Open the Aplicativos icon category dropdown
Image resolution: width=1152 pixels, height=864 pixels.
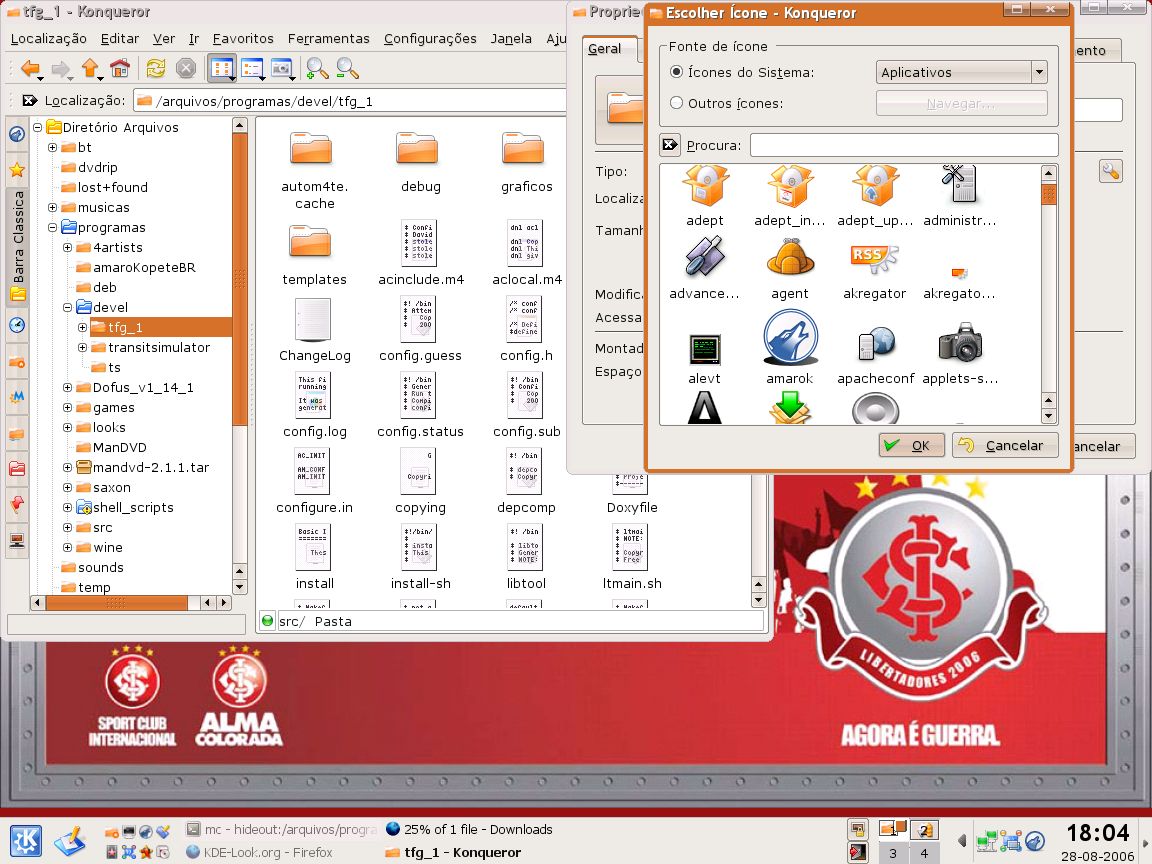[961, 72]
